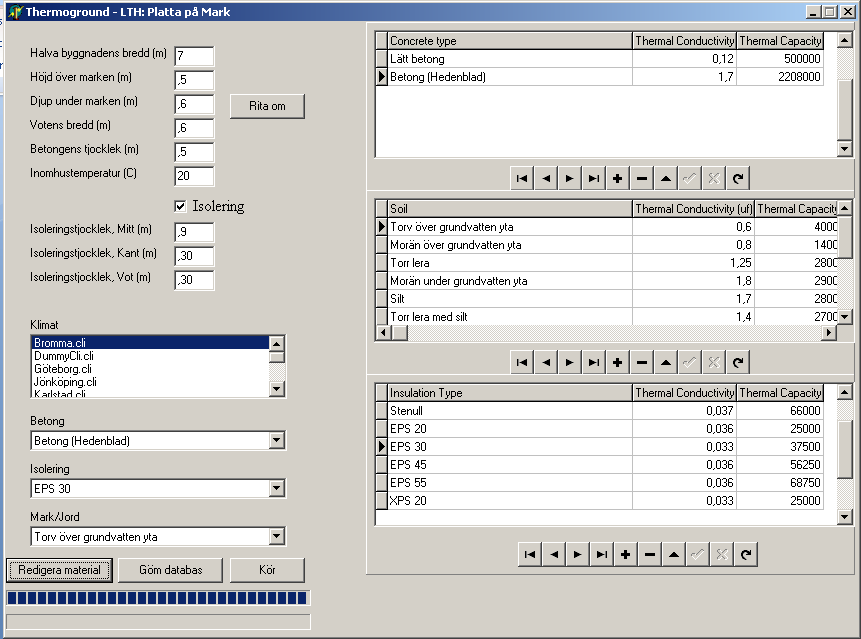
Task: Go to first record in soil navigator
Action: pos(522,362)
